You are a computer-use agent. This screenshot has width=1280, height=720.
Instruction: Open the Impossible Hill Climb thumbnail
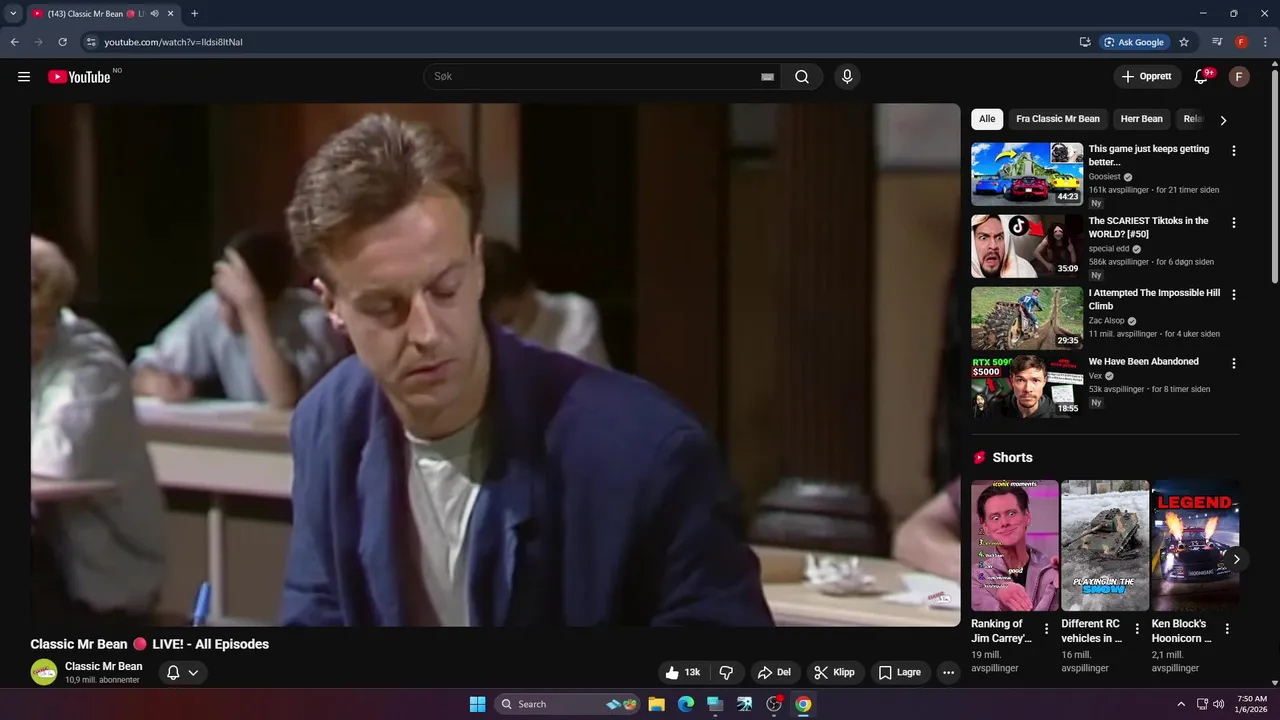click(1027, 318)
